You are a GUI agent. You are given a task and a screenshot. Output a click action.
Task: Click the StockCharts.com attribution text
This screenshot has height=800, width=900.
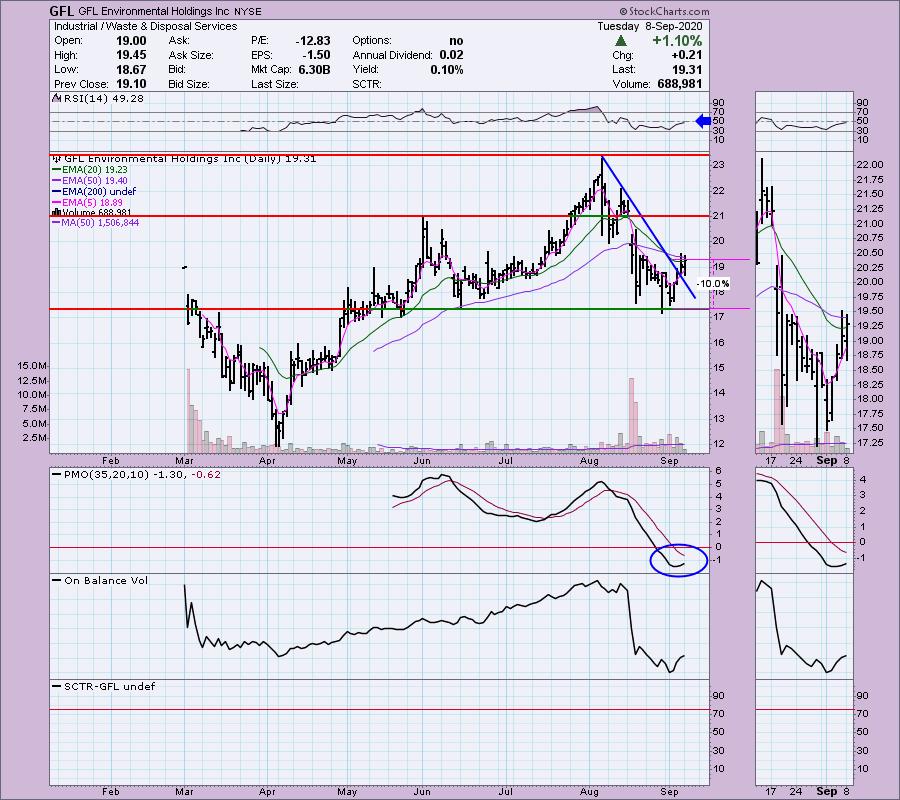664,11
